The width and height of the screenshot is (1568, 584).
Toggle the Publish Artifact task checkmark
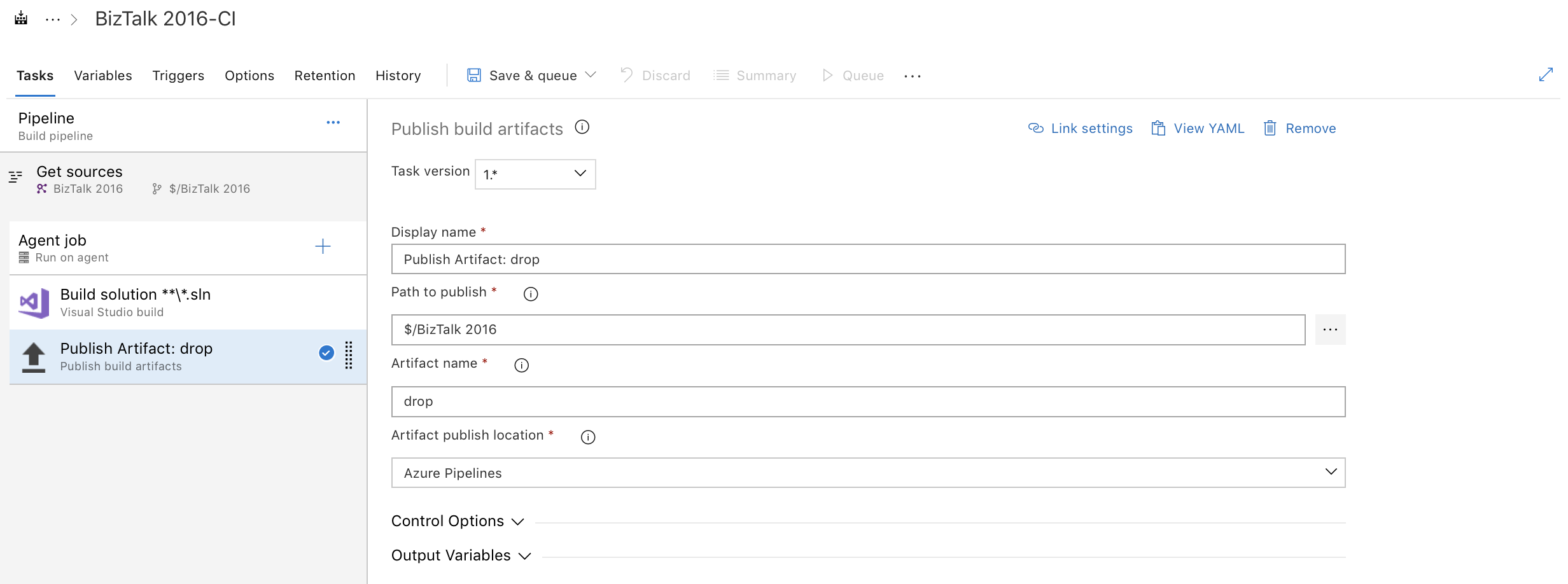click(x=326, y=353)
